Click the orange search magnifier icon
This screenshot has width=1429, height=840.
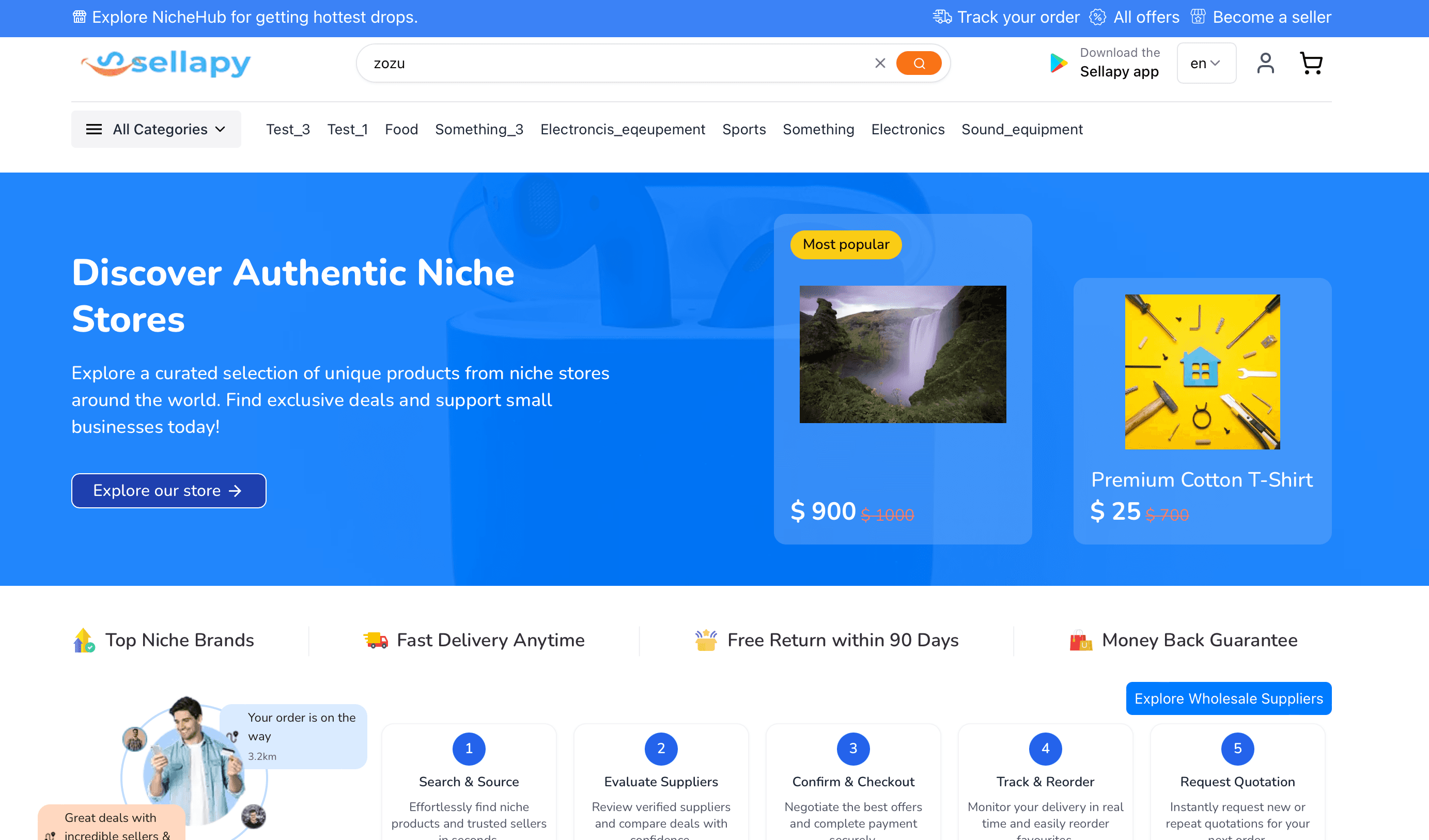click(x=919, y=63)
